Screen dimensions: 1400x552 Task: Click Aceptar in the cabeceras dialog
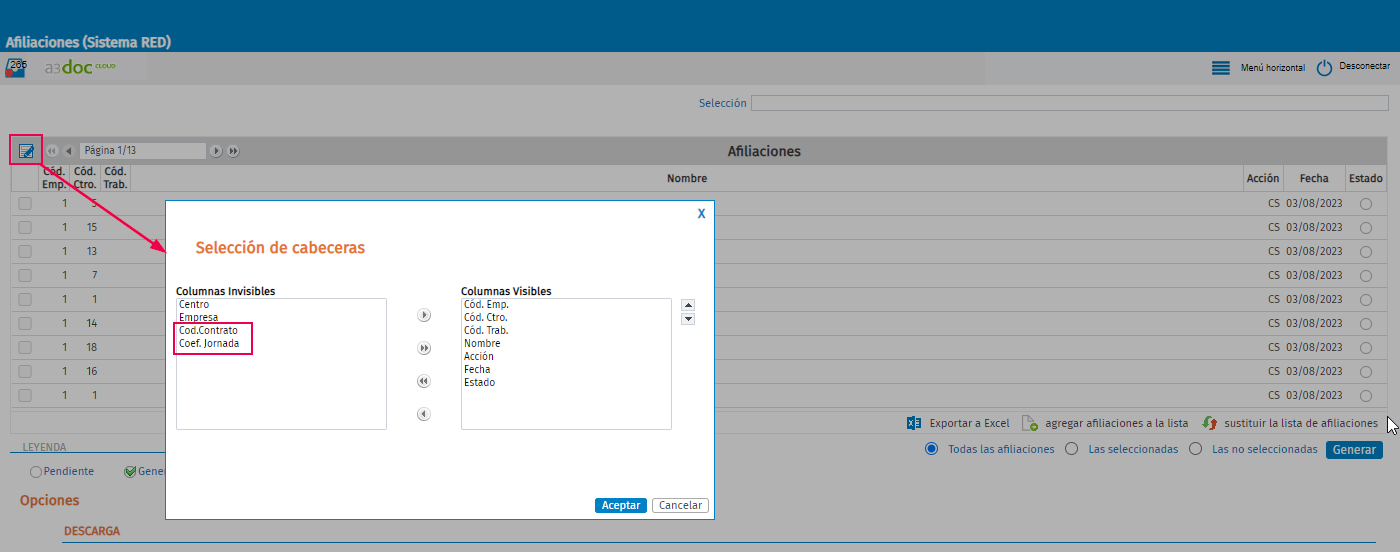pyautogui.click(x=621, y=505)
